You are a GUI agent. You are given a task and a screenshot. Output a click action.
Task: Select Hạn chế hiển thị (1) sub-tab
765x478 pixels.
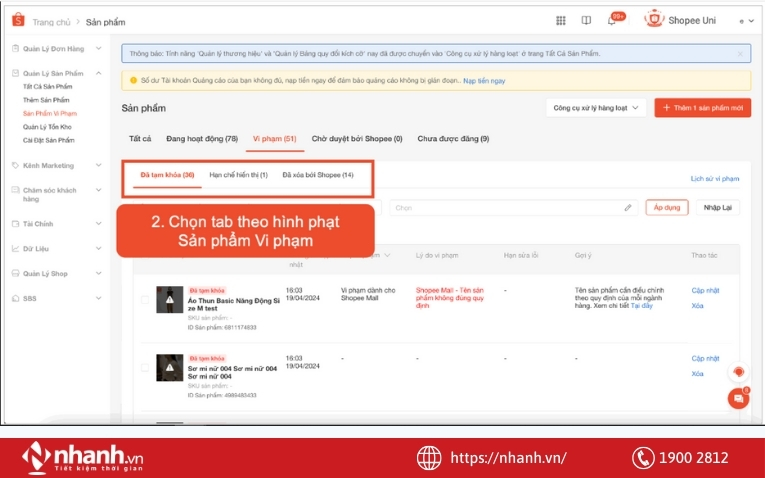tap(239, 175)
